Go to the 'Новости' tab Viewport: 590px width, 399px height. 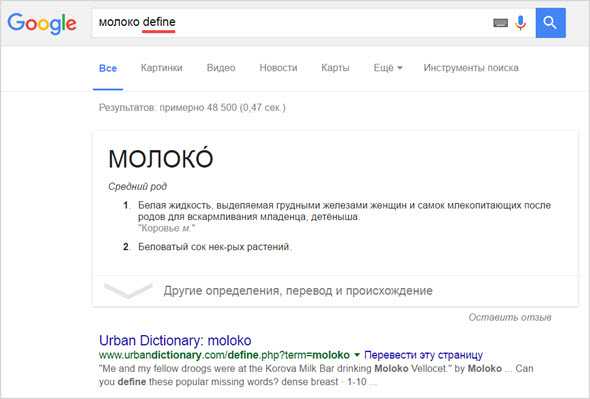click(278, 68)
